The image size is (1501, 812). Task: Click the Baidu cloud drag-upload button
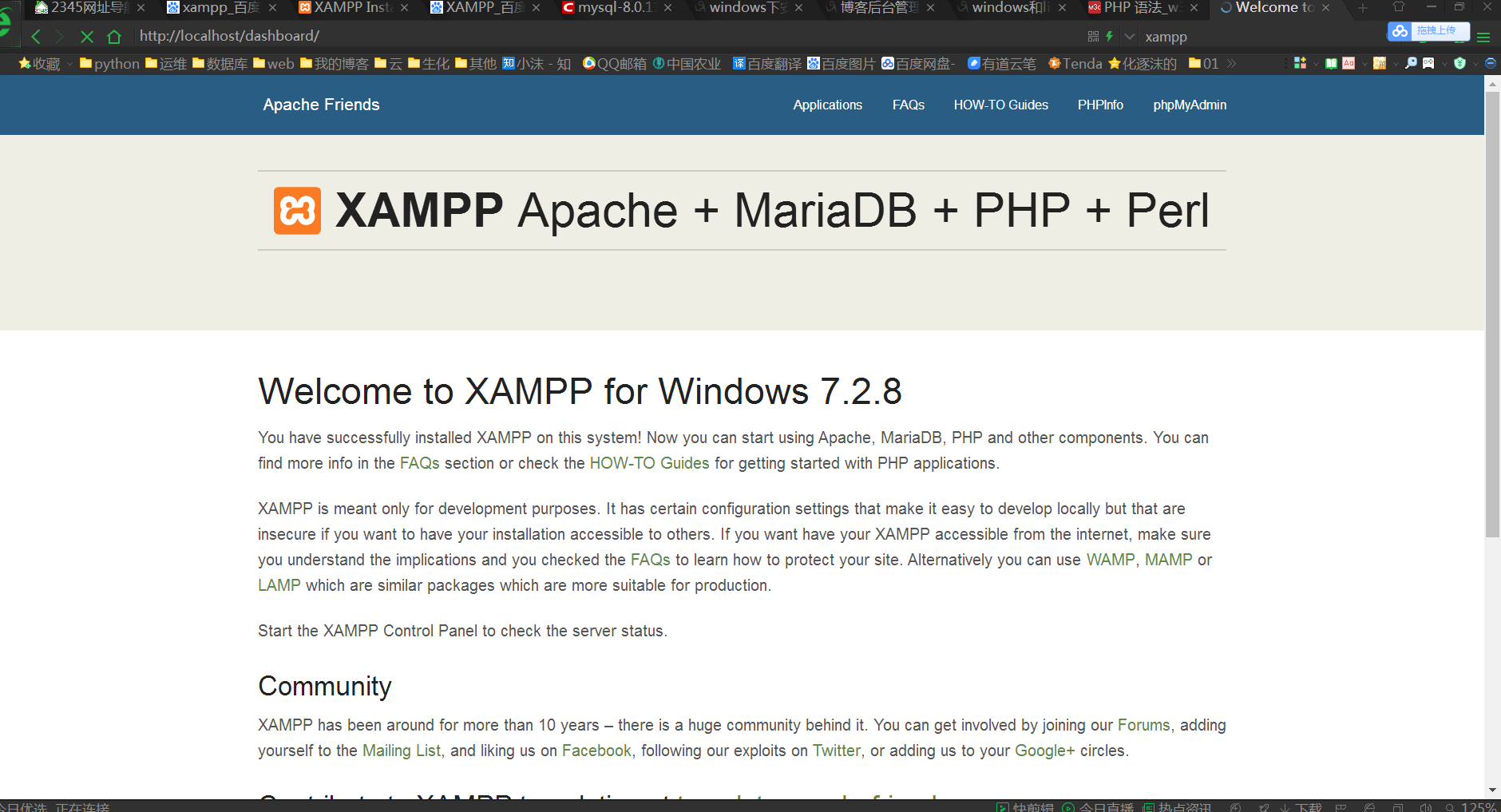point(1428,31)
